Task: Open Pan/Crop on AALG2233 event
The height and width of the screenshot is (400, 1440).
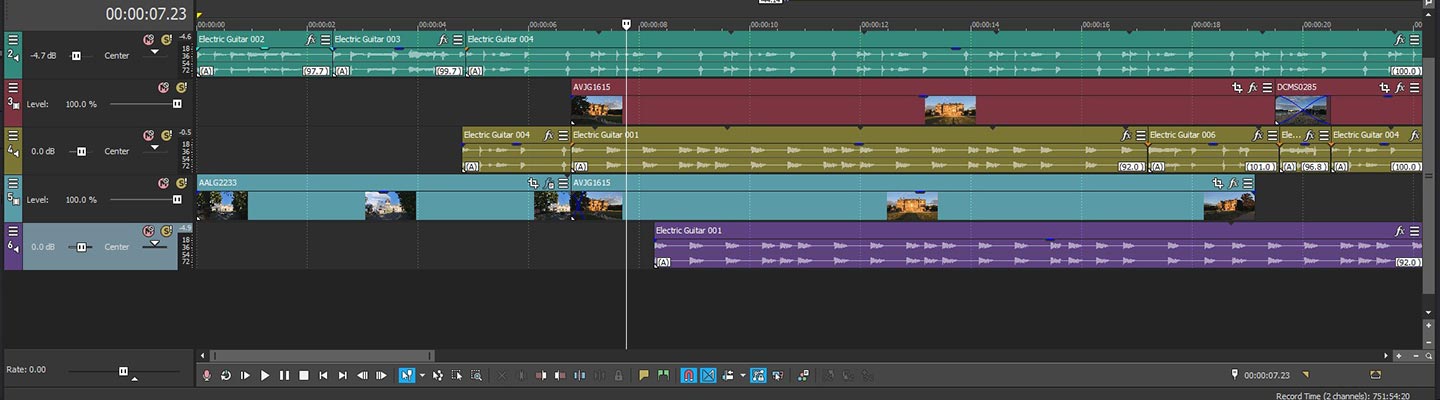Action: point(533,184)
